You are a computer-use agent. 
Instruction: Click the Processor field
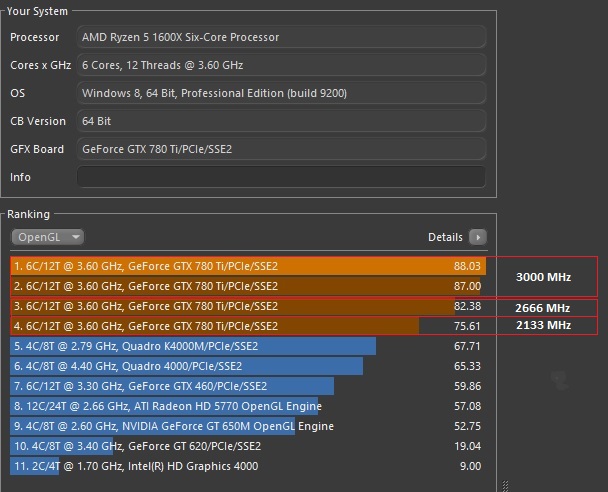pos(282,37)
